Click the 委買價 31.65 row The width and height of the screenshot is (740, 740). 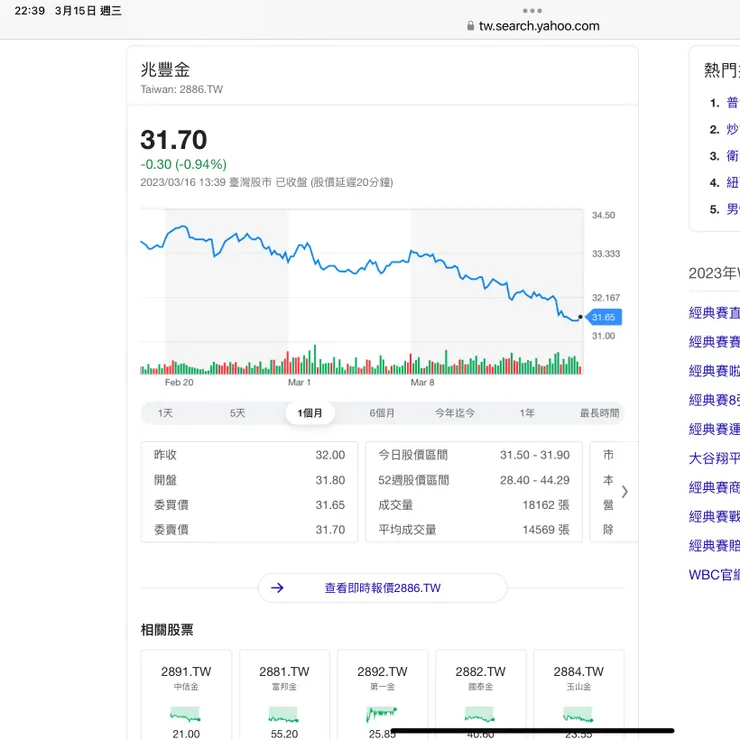pos(249,505)
